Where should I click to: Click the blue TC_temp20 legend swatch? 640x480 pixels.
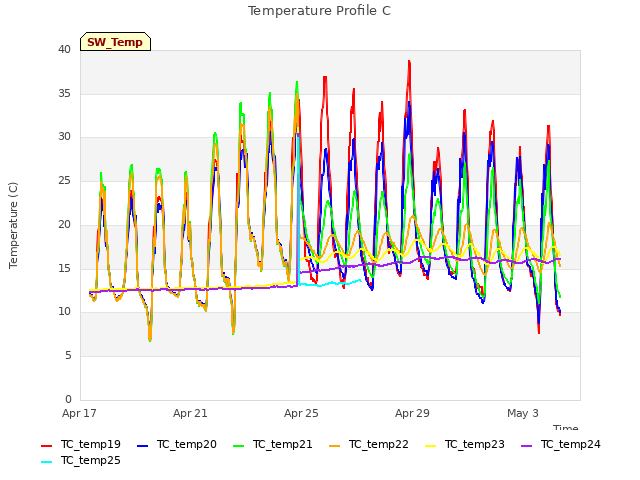click(x=142, y=446)
